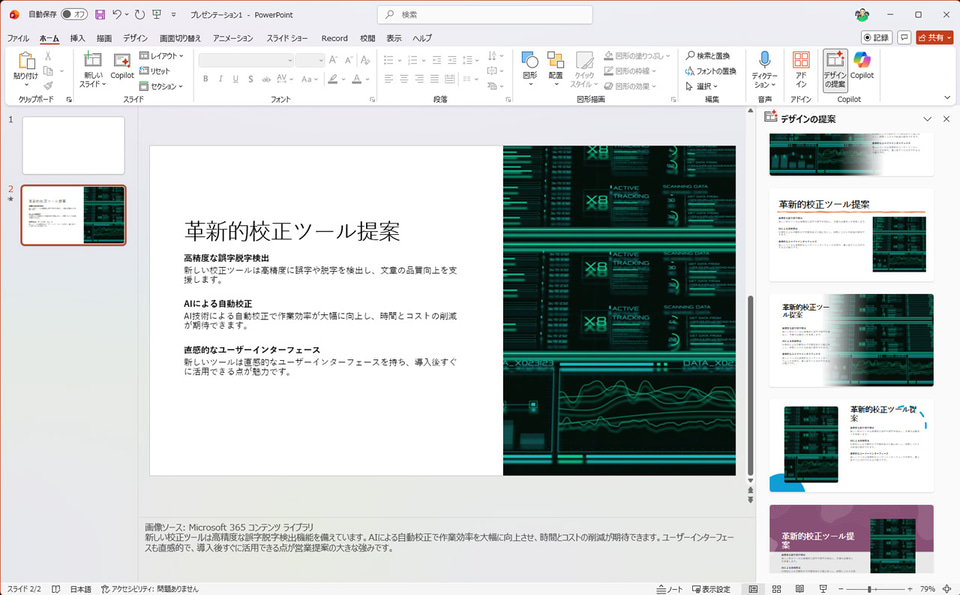Open the colorful Copilot button in ribbon
This screenshot has width=960, height=595.
pyautogui.click(x=861, y=65)
